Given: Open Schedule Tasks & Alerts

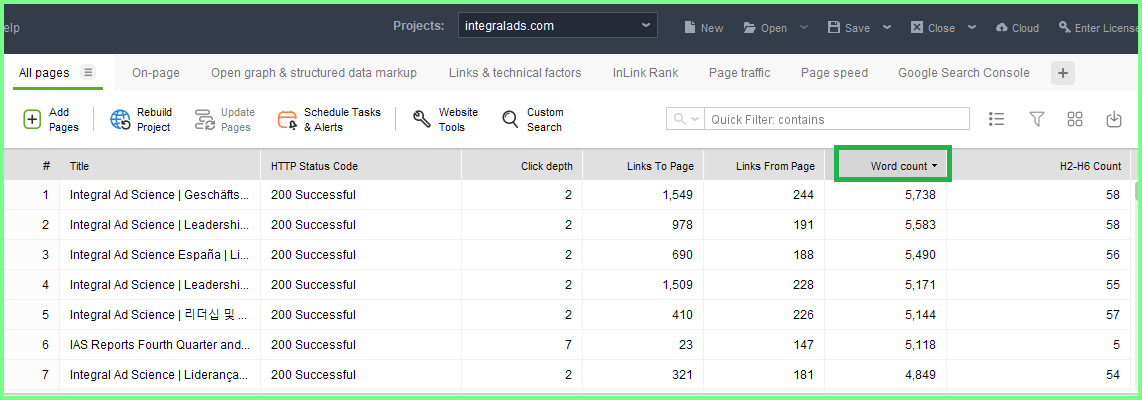Looking at the screenshot, I should (x=329, y=119).
